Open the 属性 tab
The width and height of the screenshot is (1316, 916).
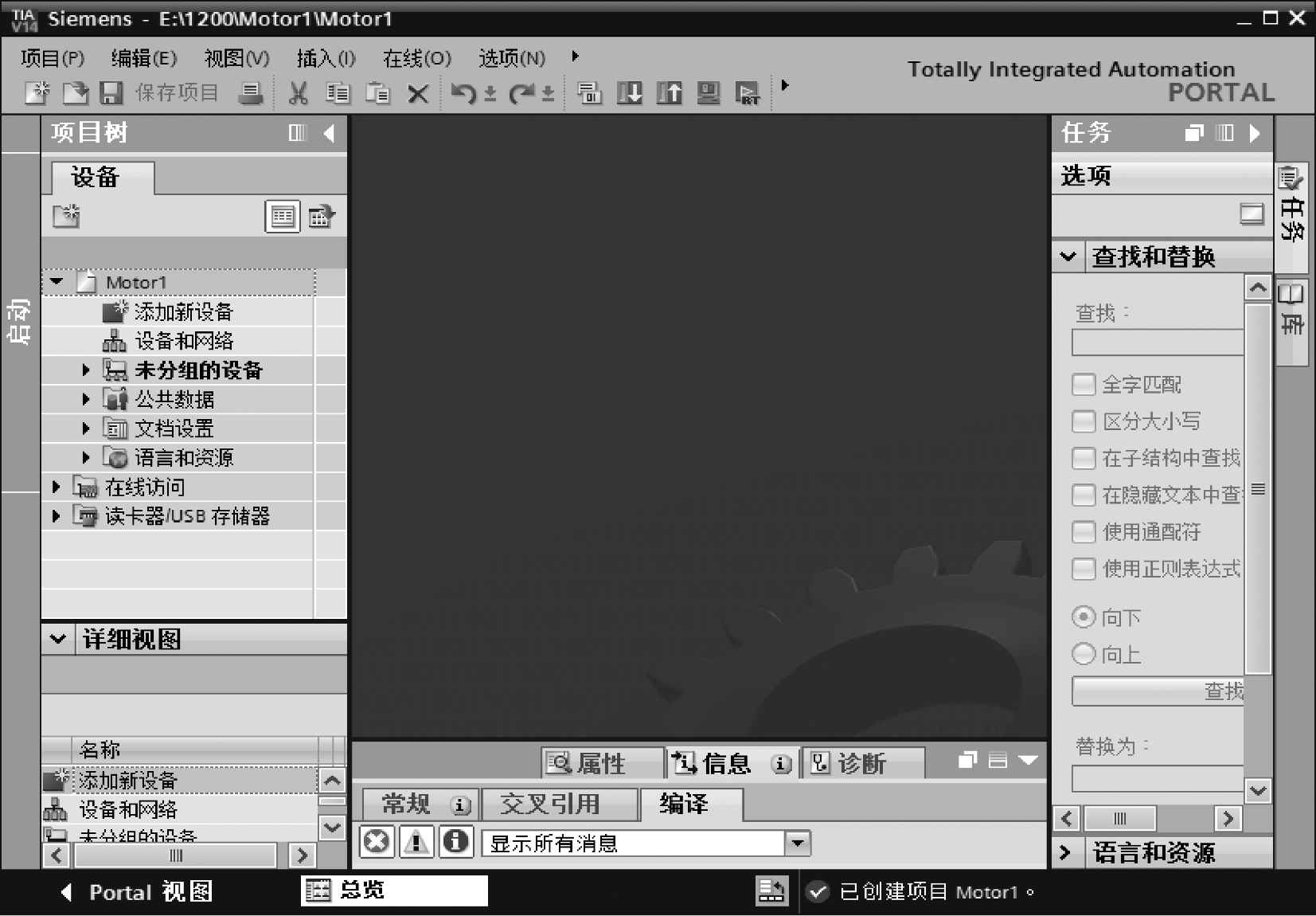602,763
